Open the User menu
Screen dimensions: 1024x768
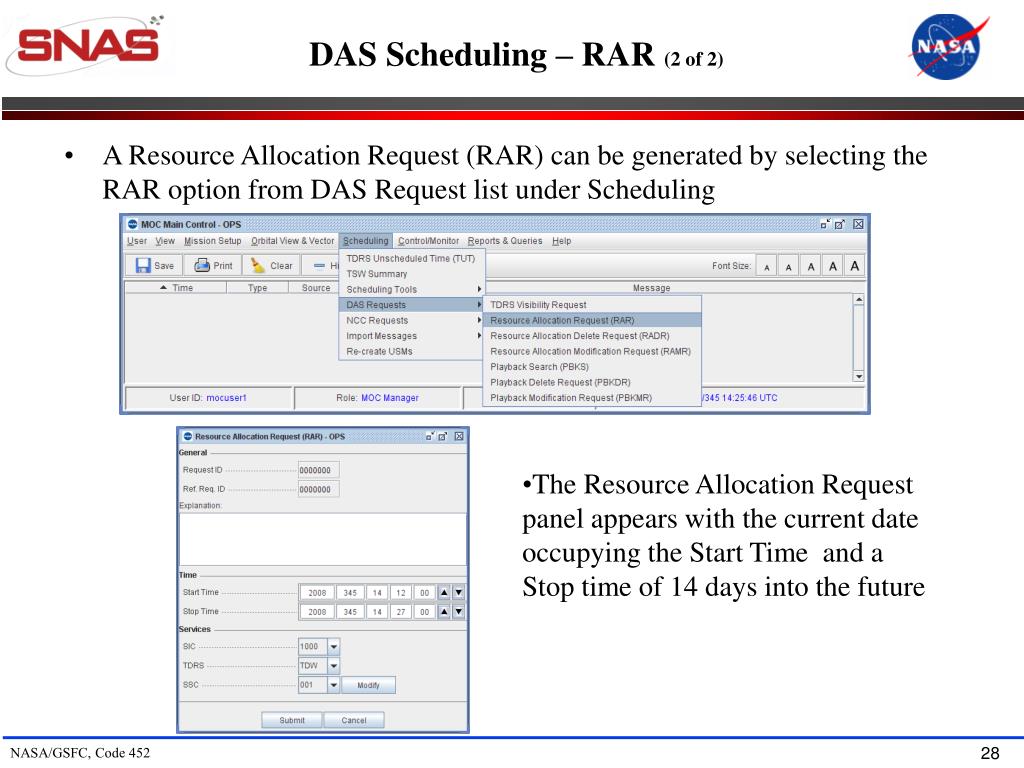coord(136,241)
